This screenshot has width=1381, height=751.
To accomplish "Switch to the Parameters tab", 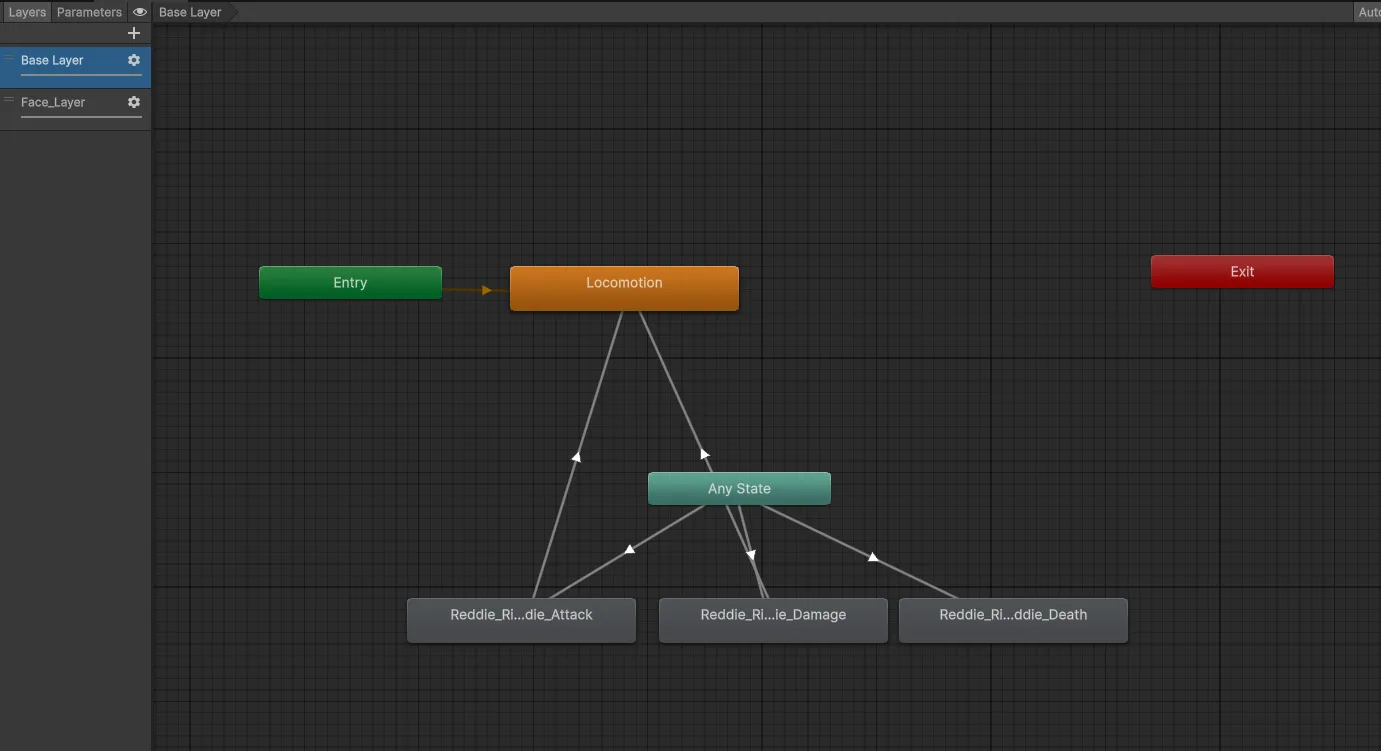I will (x=89, y=12).
